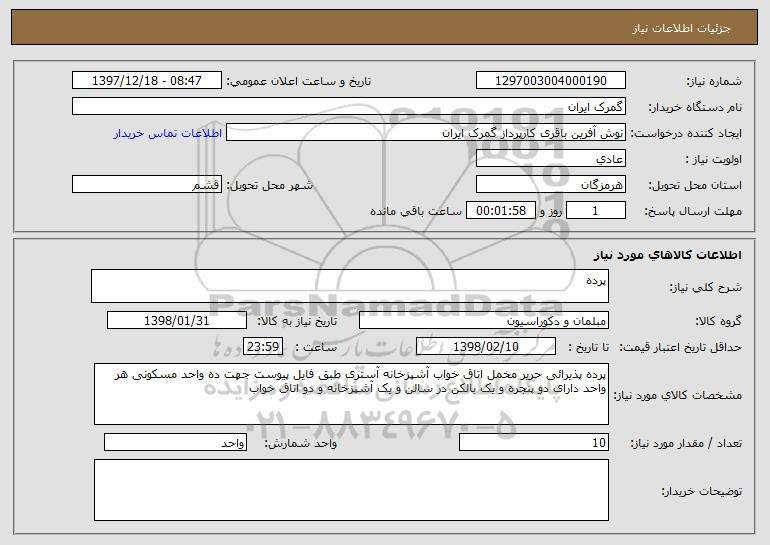The image size is (770, 545).
Task: Click the شماره نیاز label
Action: 714,82
